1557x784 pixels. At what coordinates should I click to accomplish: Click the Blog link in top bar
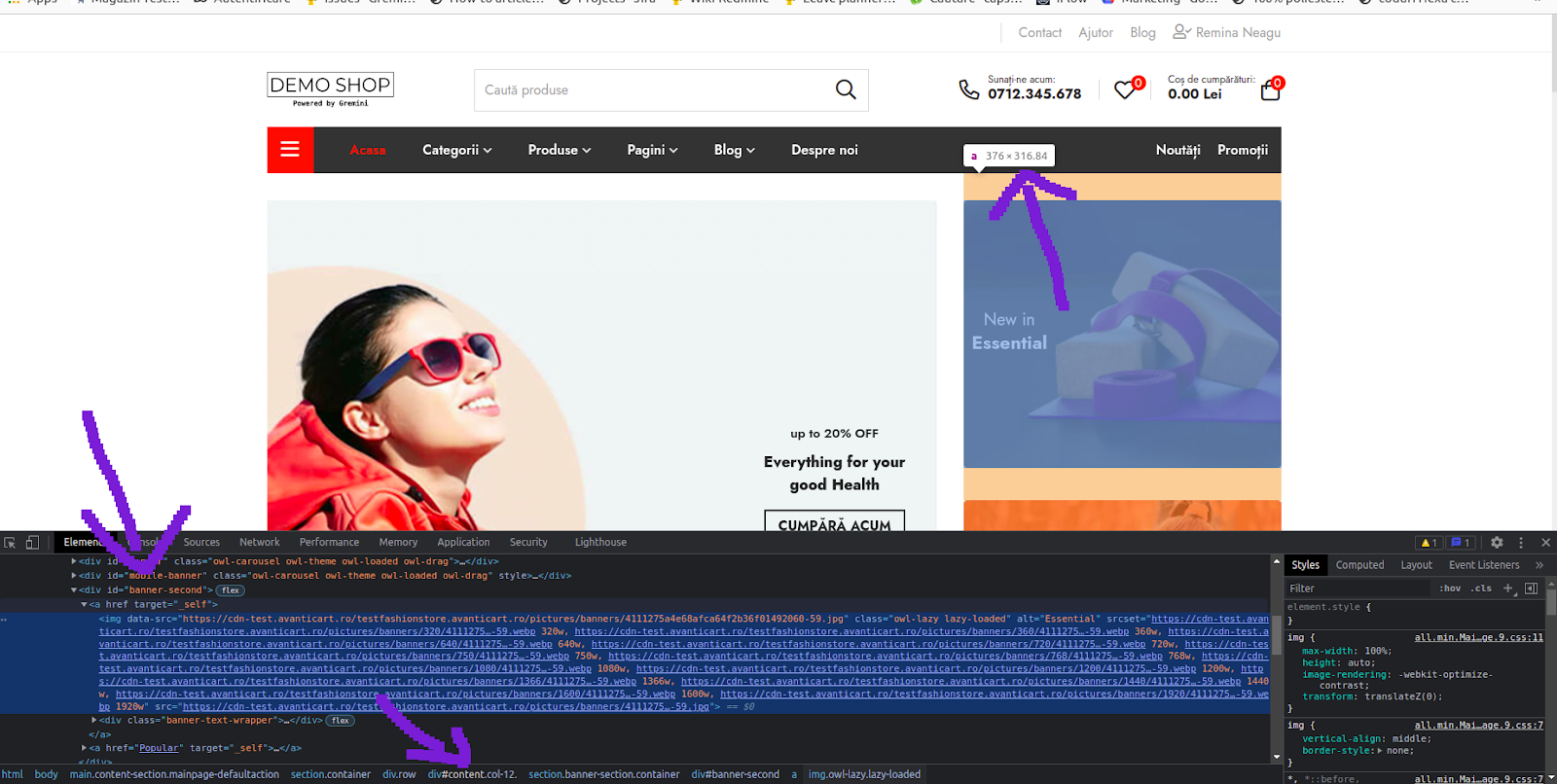coord(1142,33)
